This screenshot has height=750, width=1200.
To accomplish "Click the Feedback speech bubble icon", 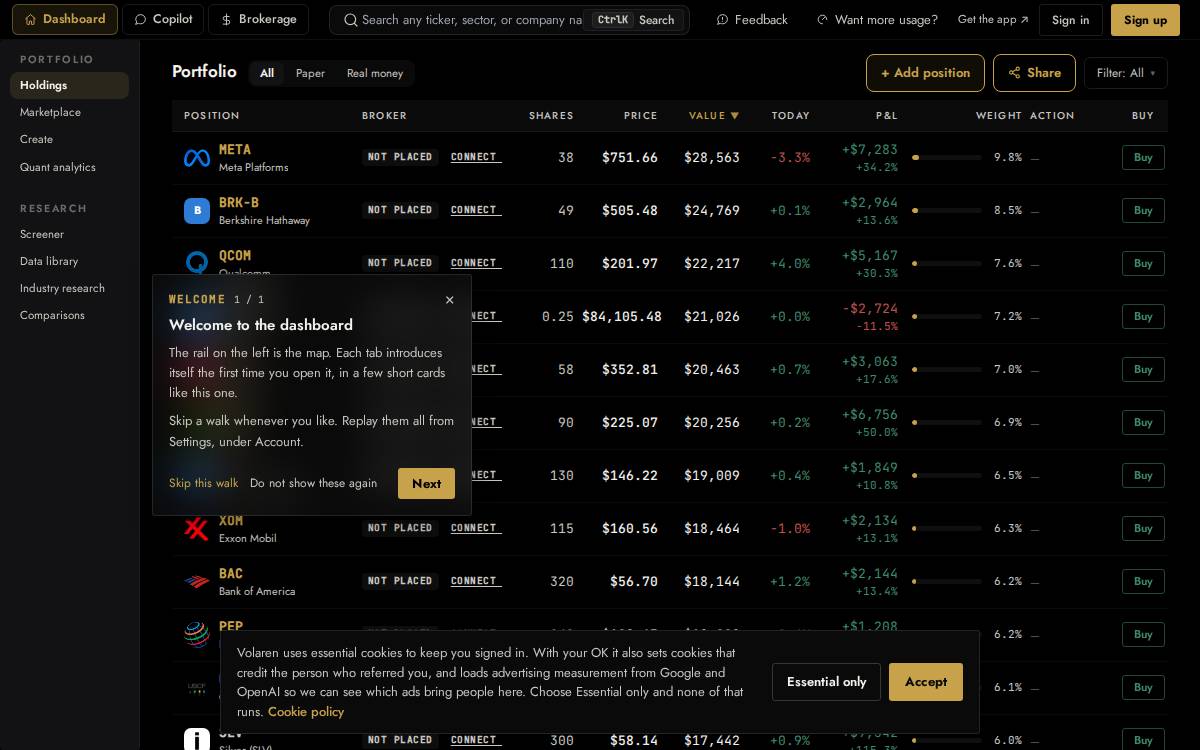I will coord(723,20).
